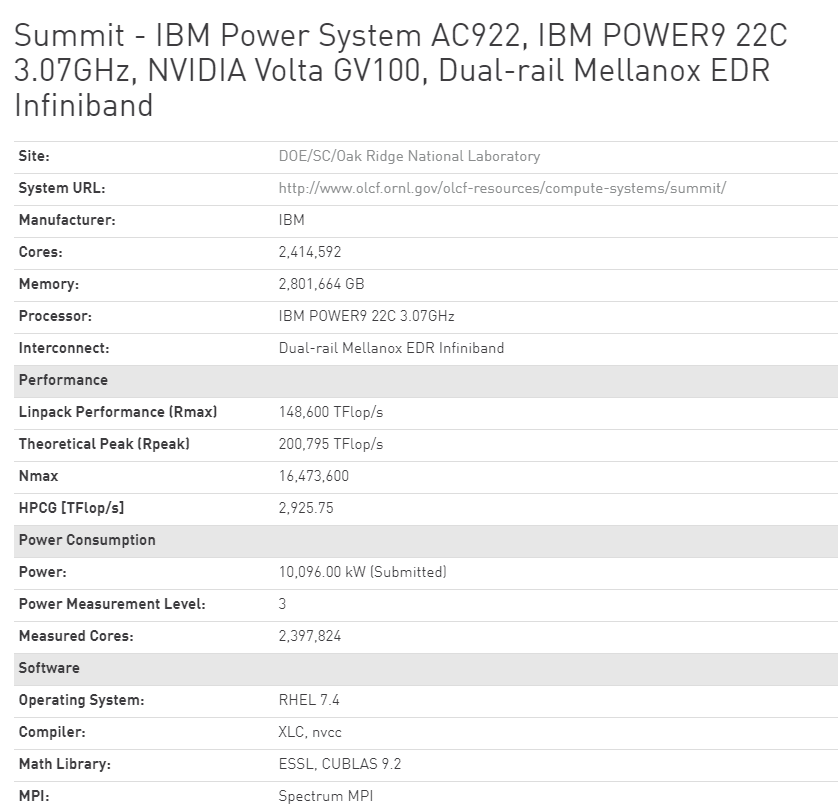Click the Measured Cores value 2,397,824

click(x=310, y=636)
